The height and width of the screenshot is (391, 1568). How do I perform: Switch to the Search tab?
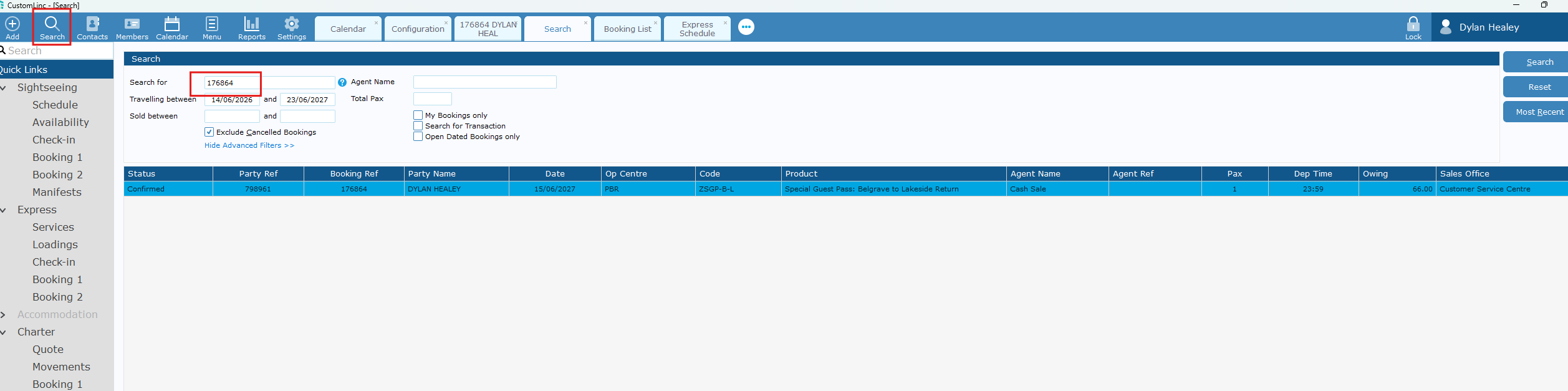[557, 29]
